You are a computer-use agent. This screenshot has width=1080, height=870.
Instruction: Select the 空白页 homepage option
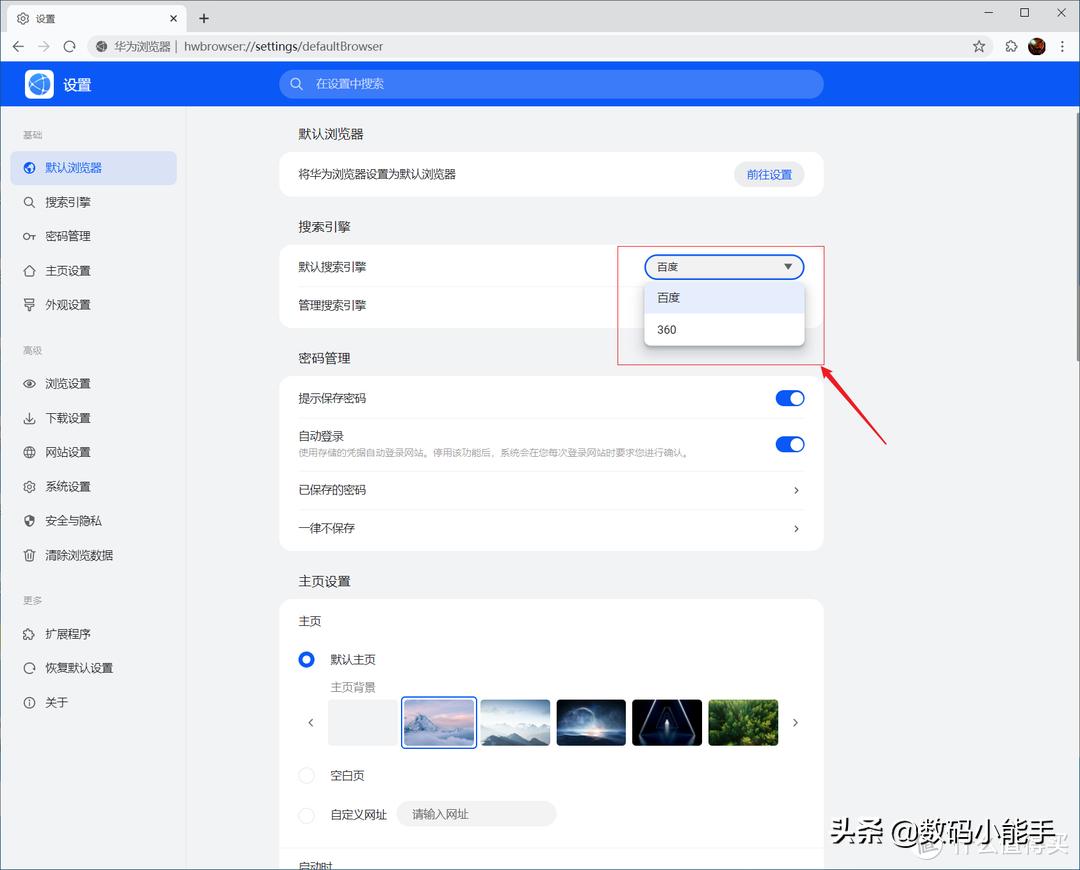pos(306,775)
